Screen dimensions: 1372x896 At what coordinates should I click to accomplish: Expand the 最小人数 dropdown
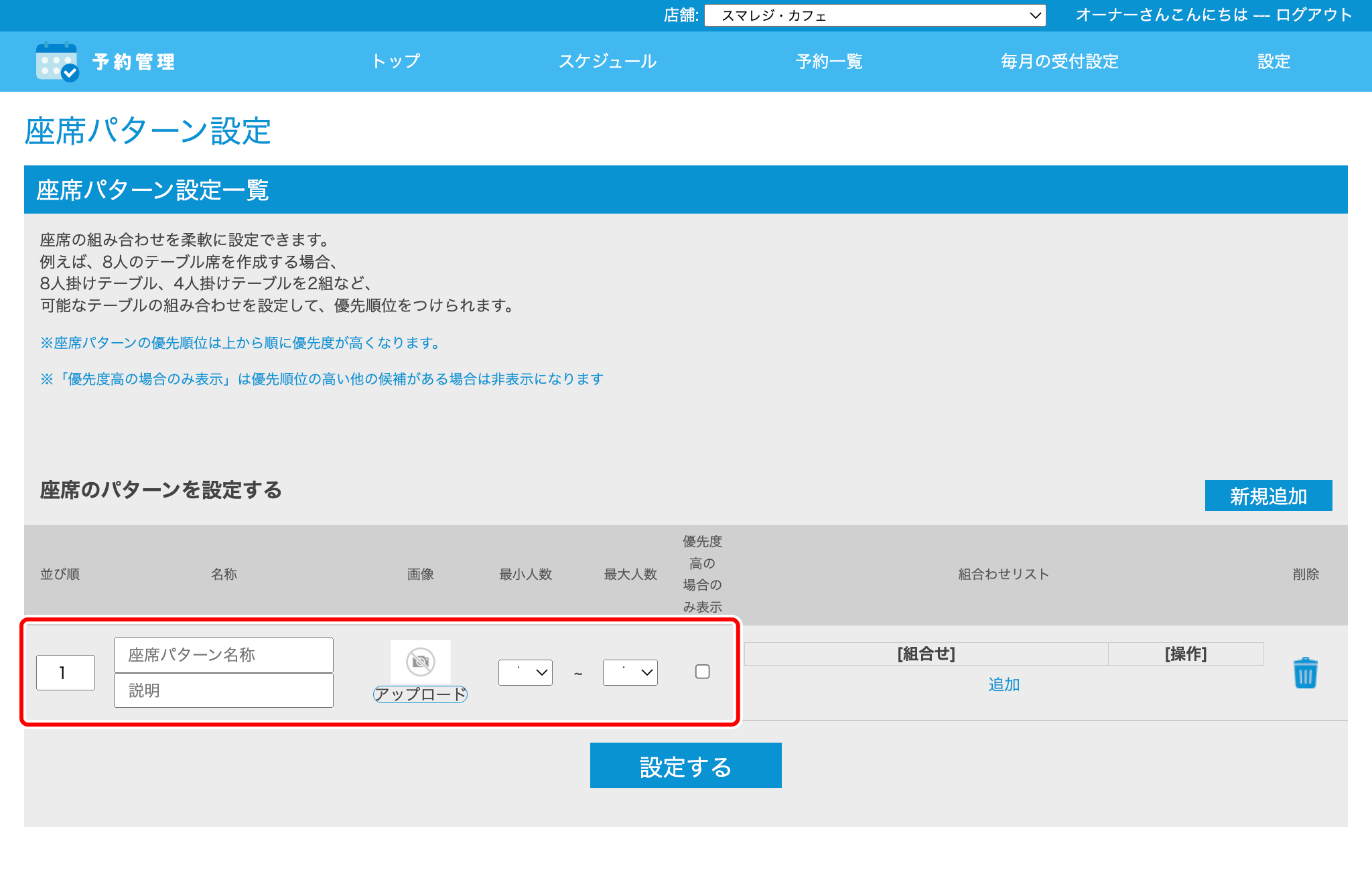tap(525, 672)
